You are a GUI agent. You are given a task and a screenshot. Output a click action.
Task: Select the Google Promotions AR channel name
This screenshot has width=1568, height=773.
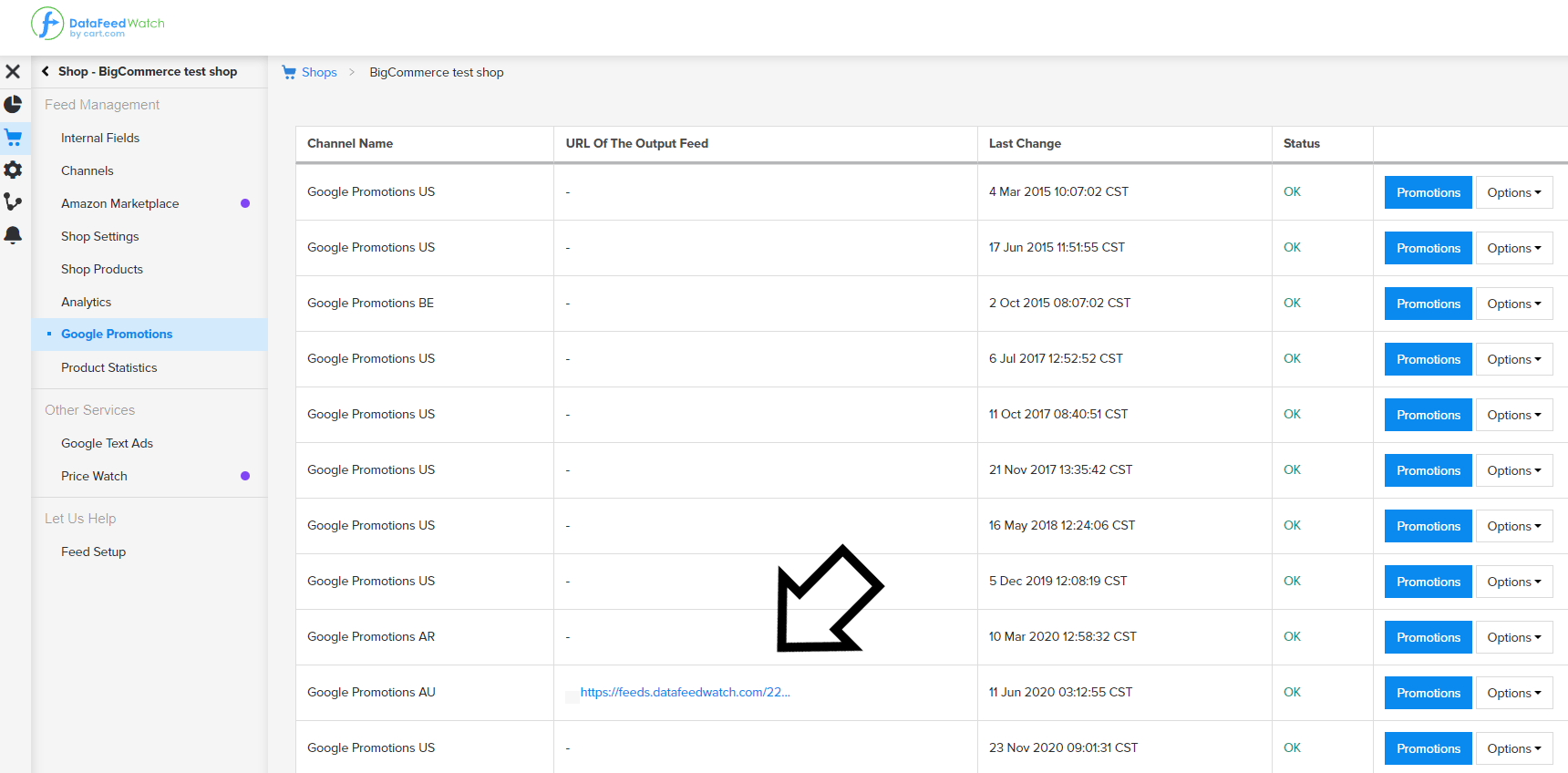371,636
